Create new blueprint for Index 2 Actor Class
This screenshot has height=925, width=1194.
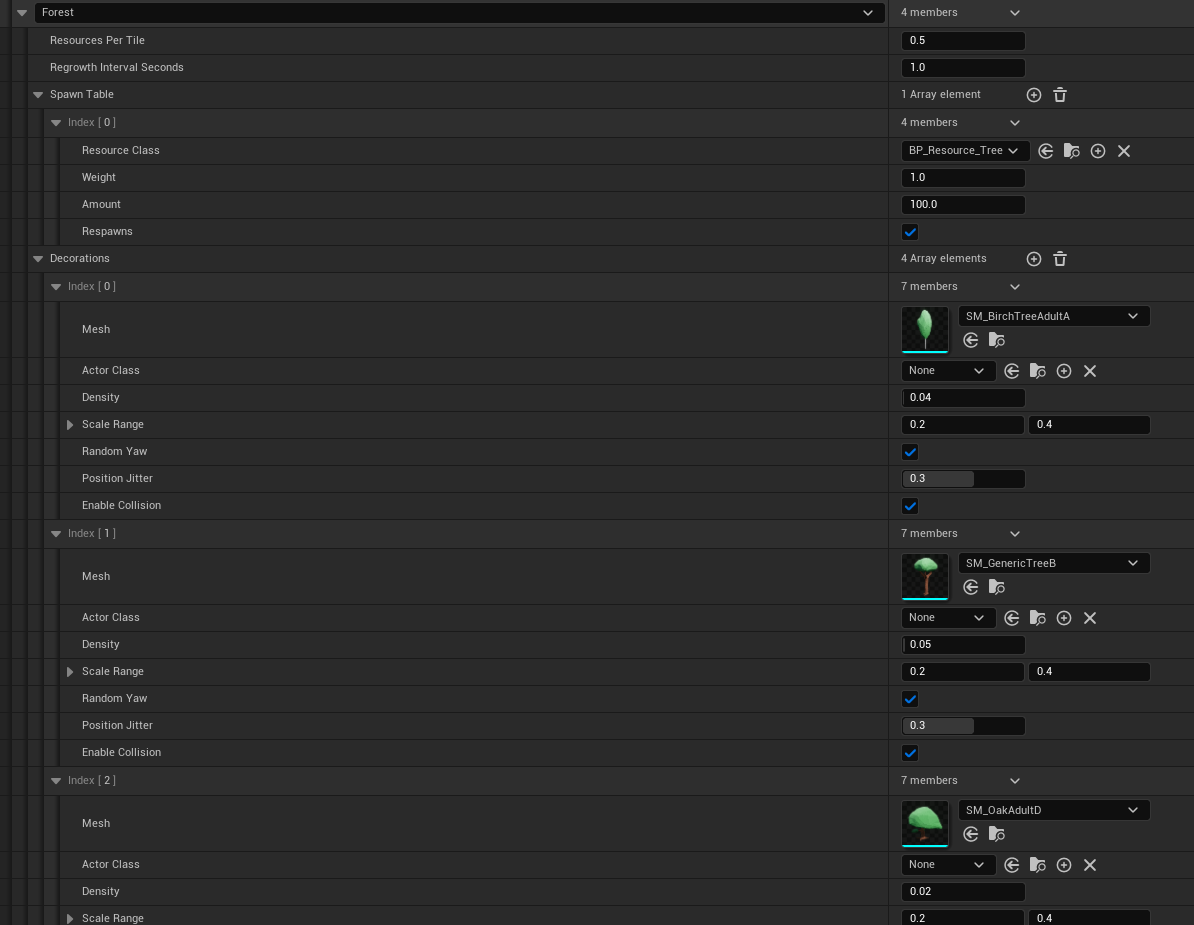[1064, 865]
